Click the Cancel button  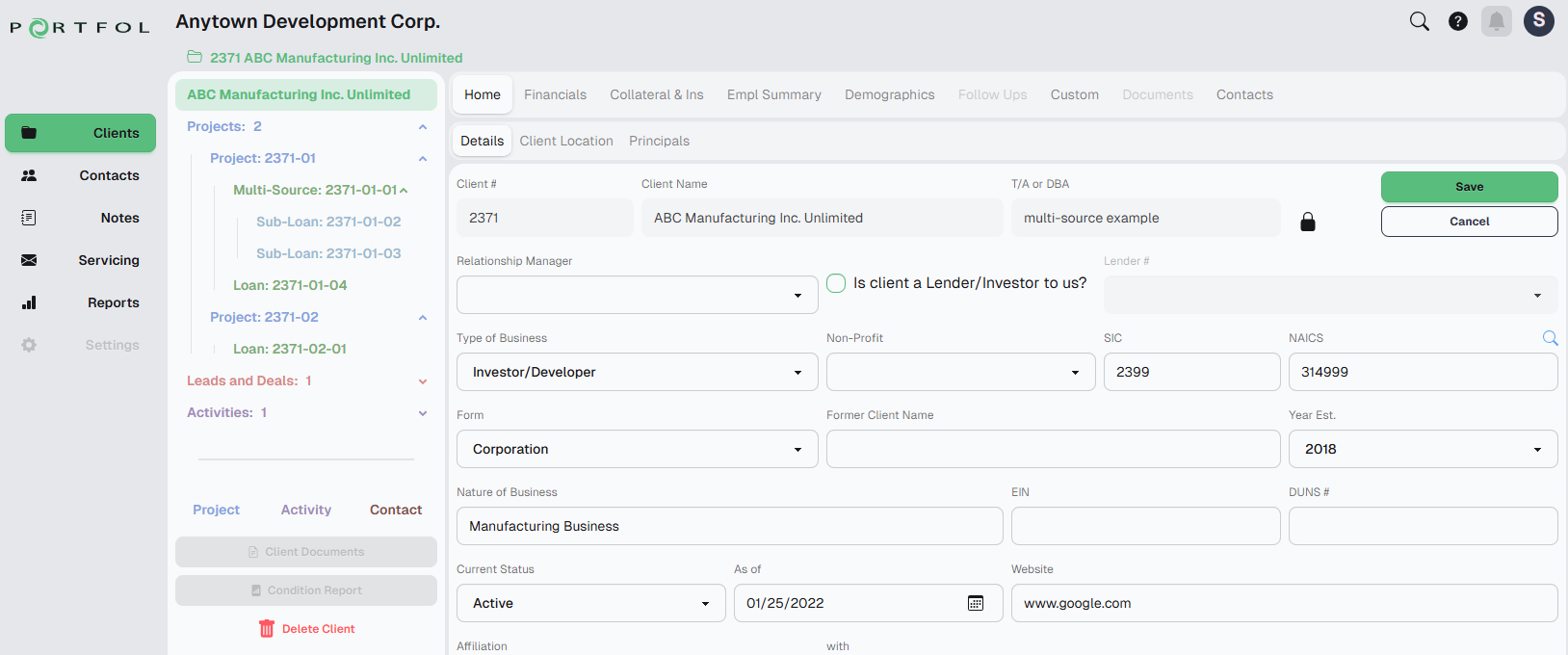[1469, 222]
